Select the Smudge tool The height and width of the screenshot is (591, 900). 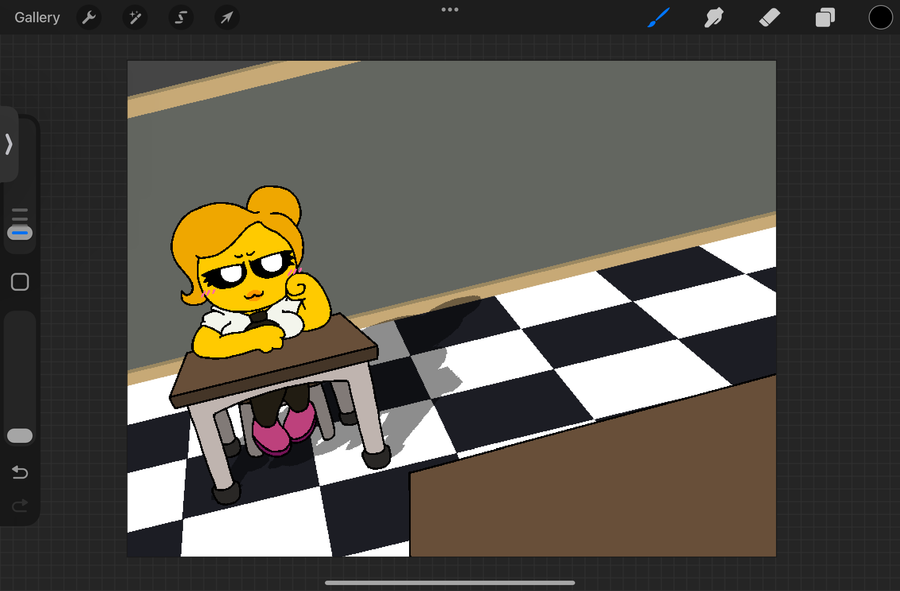713,18
